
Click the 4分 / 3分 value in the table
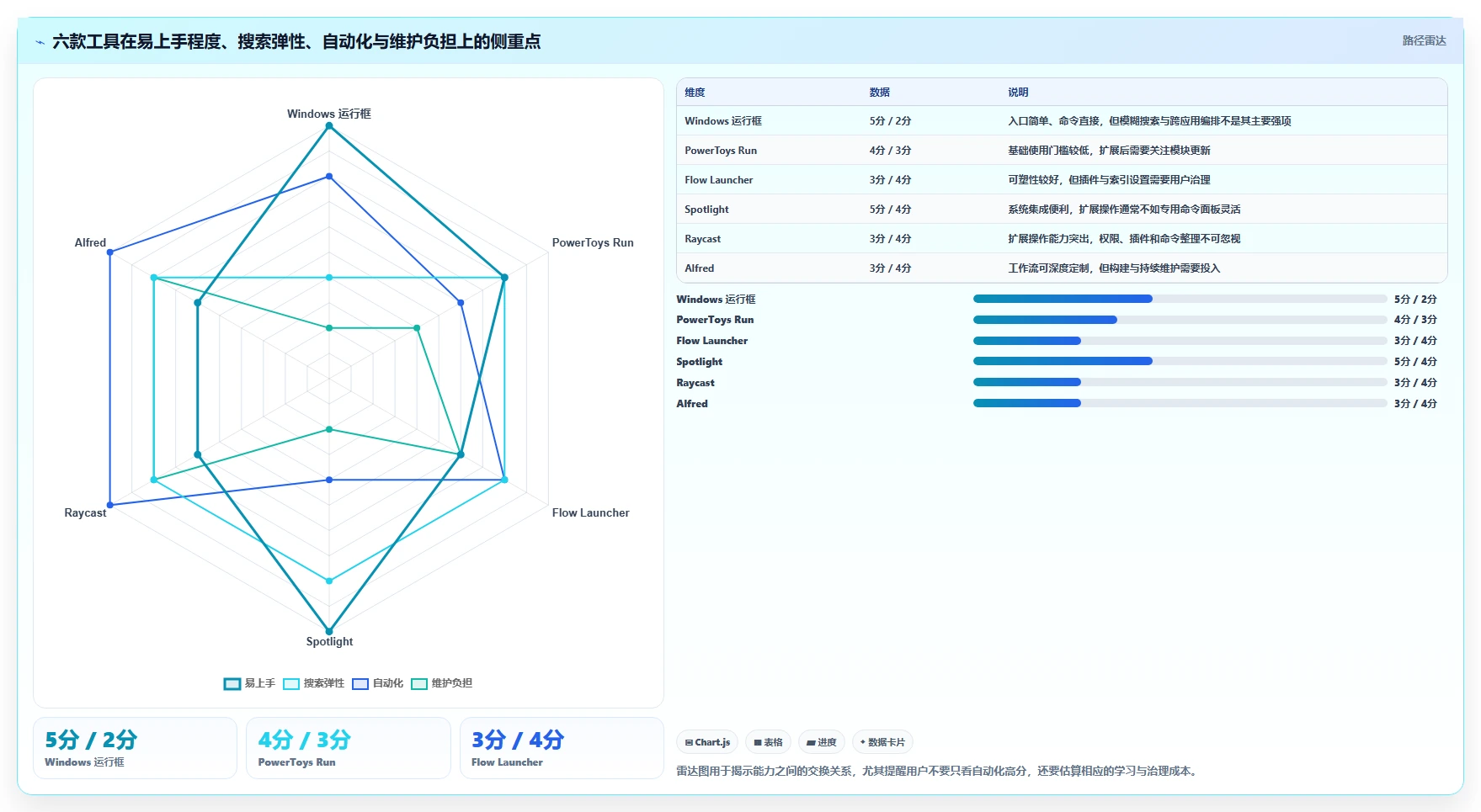tap(890, 151)
